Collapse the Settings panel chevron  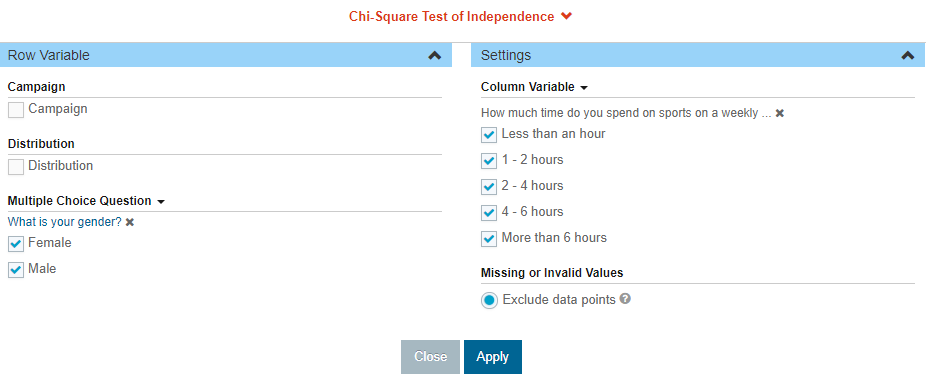point(908,55)
